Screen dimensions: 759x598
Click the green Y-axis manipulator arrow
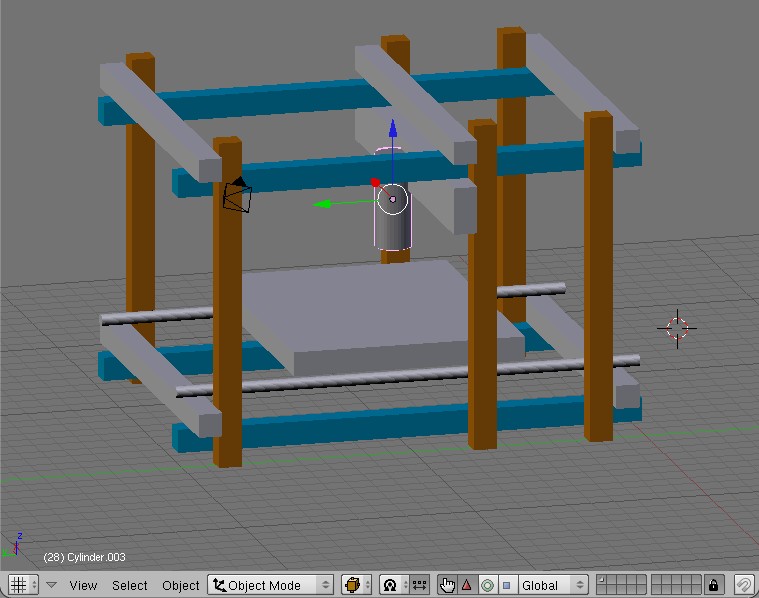[x=322, y=204]
